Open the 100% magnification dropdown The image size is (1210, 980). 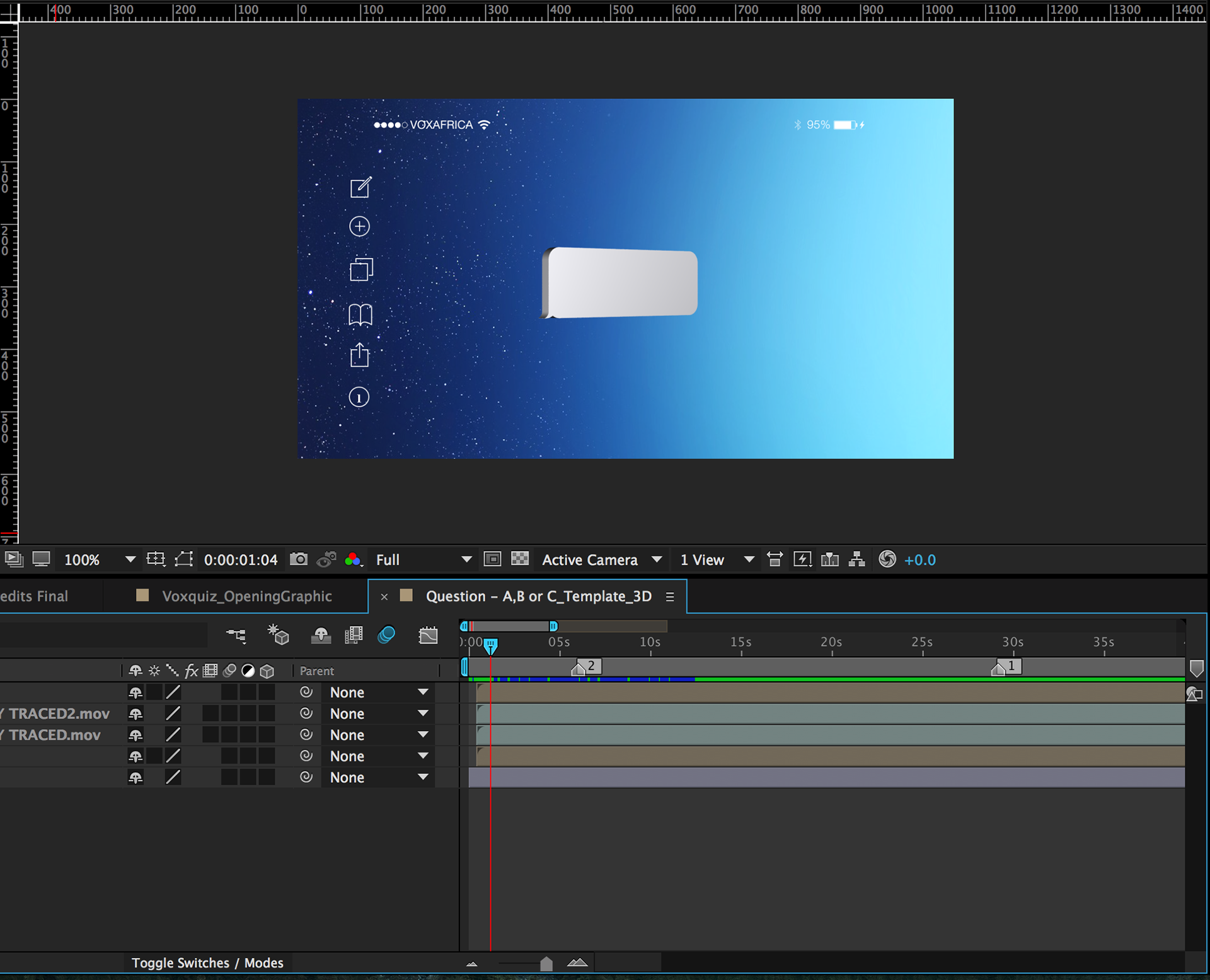(130, 560)
